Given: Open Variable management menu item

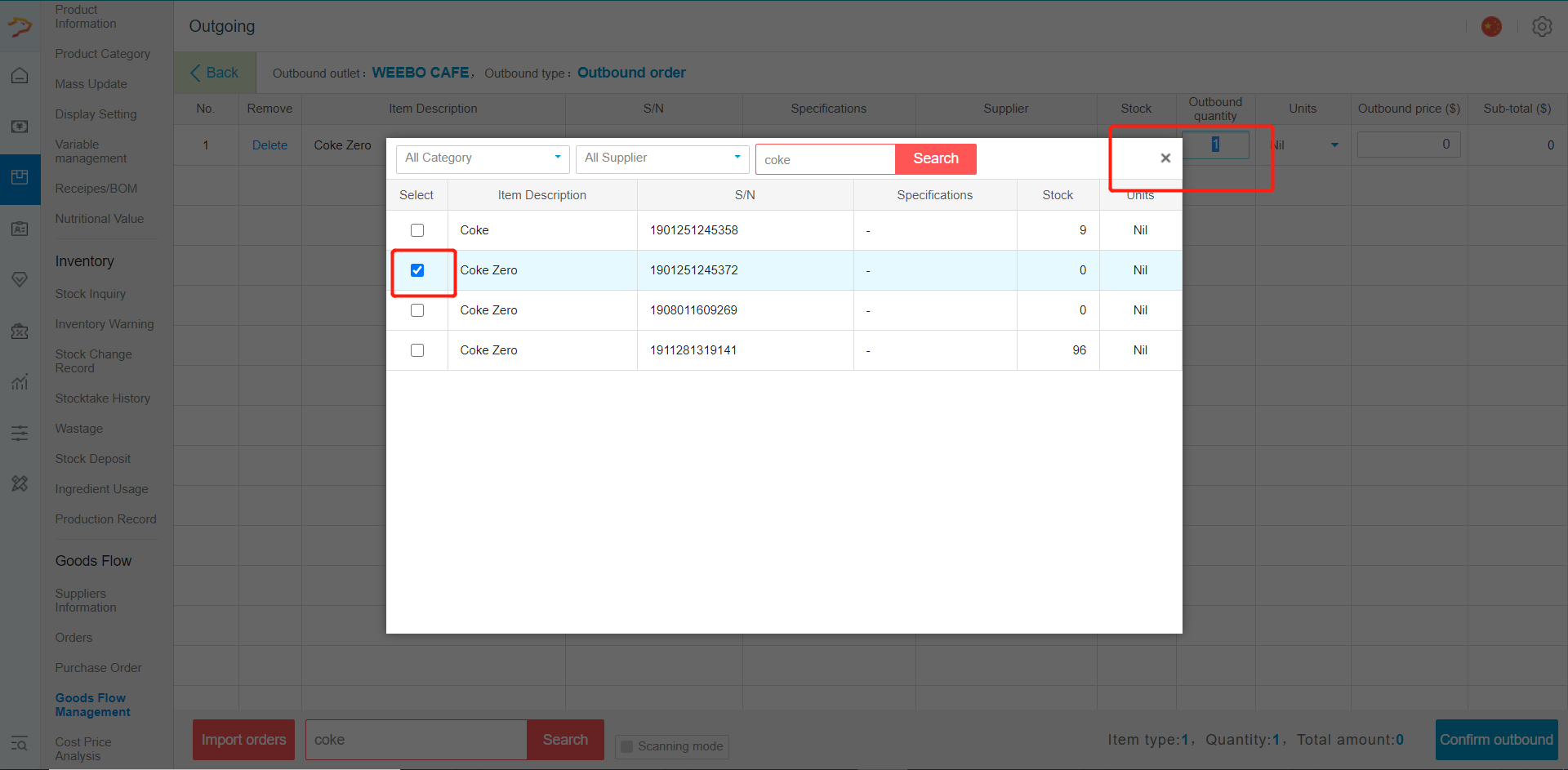Looking at the screenshot, I should [x=91, y=151].
